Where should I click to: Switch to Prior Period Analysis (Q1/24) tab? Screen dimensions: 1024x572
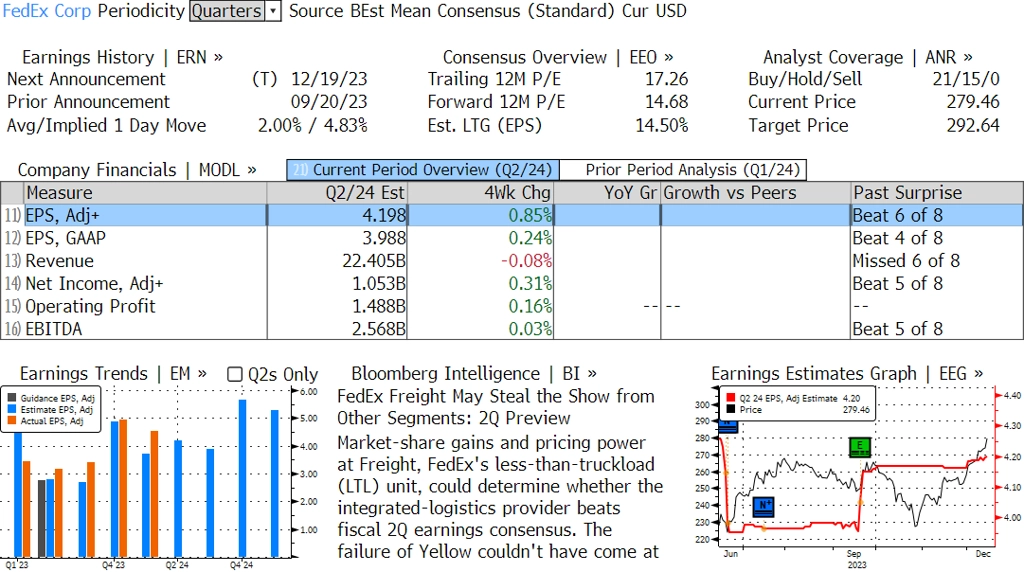click(x=684, y=170)
